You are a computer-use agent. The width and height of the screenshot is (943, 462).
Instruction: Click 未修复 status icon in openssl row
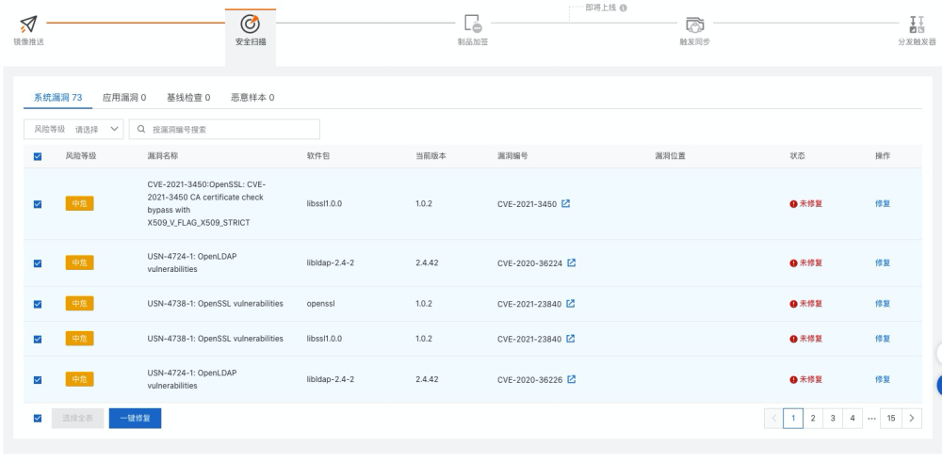click(793, 304)
